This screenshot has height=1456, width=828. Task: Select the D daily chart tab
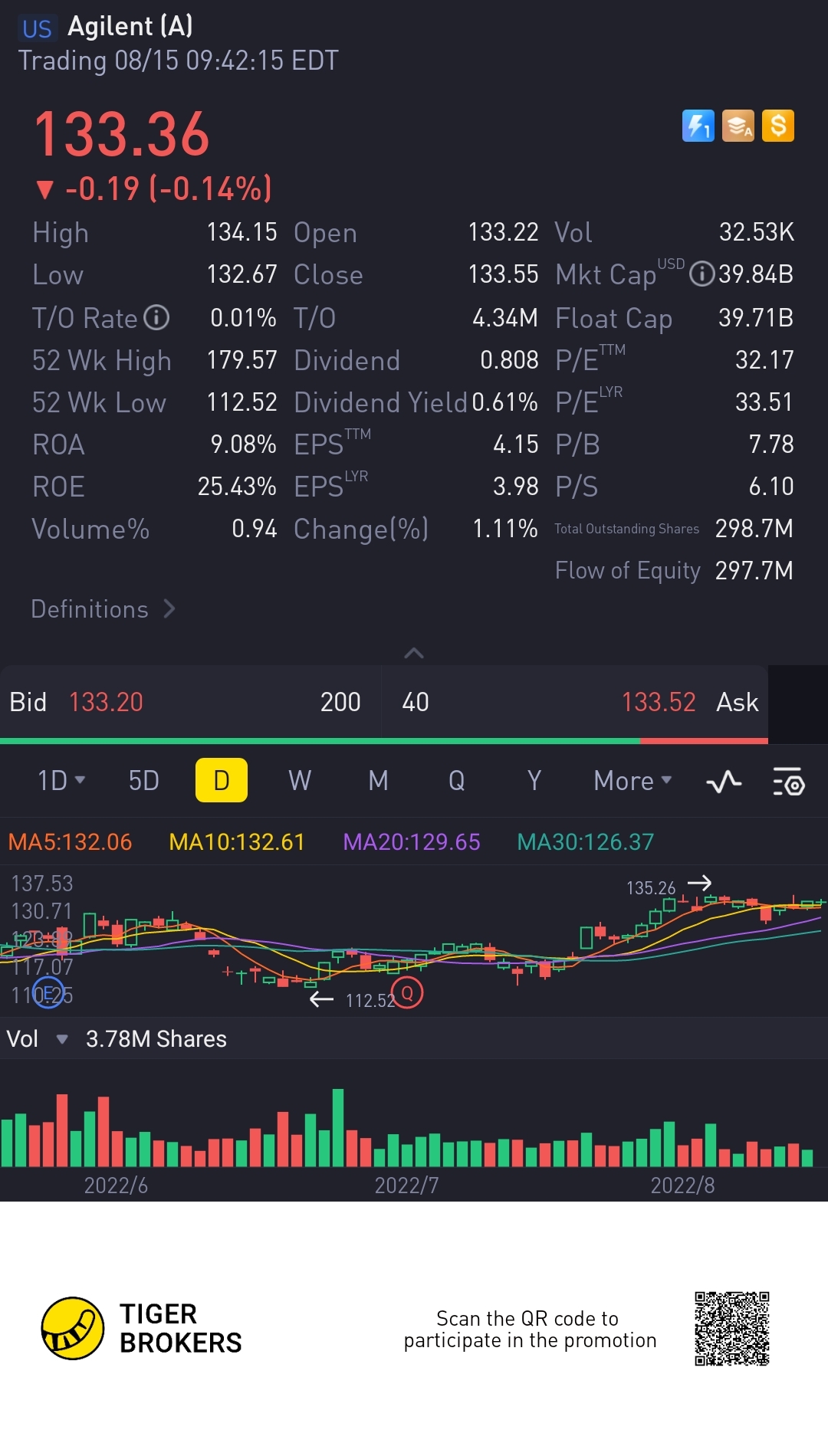[x=222, y=780]
